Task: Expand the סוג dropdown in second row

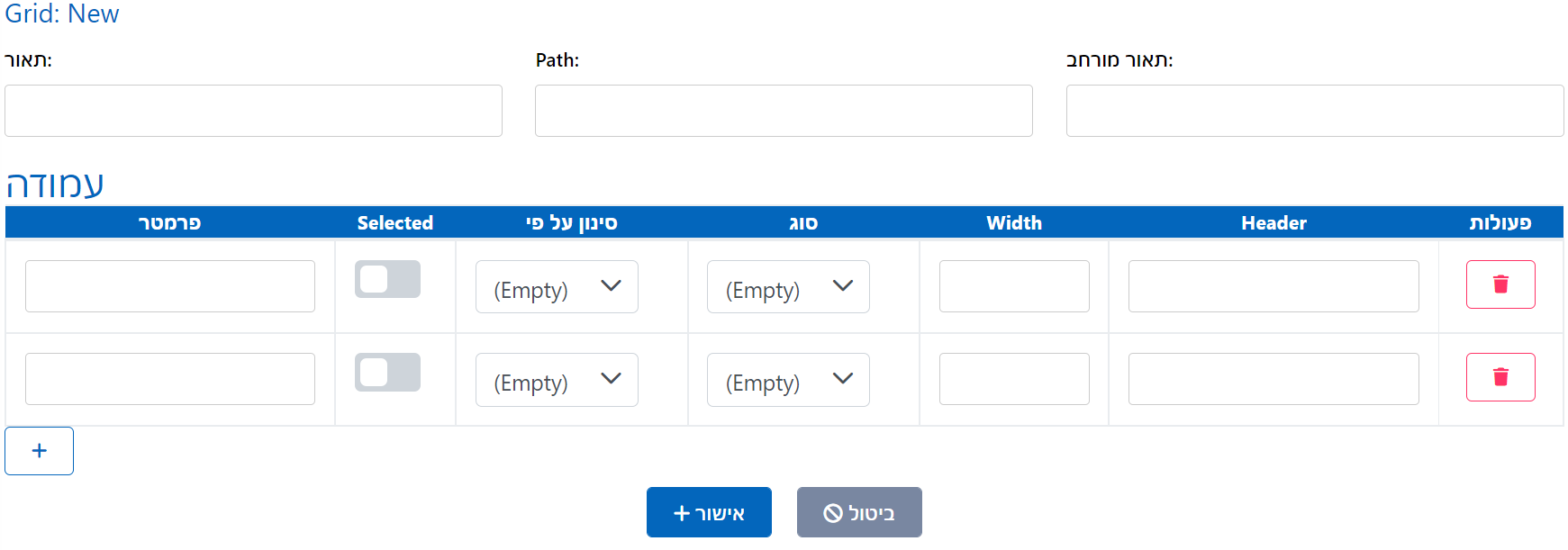Action: (x=787, y=379)
